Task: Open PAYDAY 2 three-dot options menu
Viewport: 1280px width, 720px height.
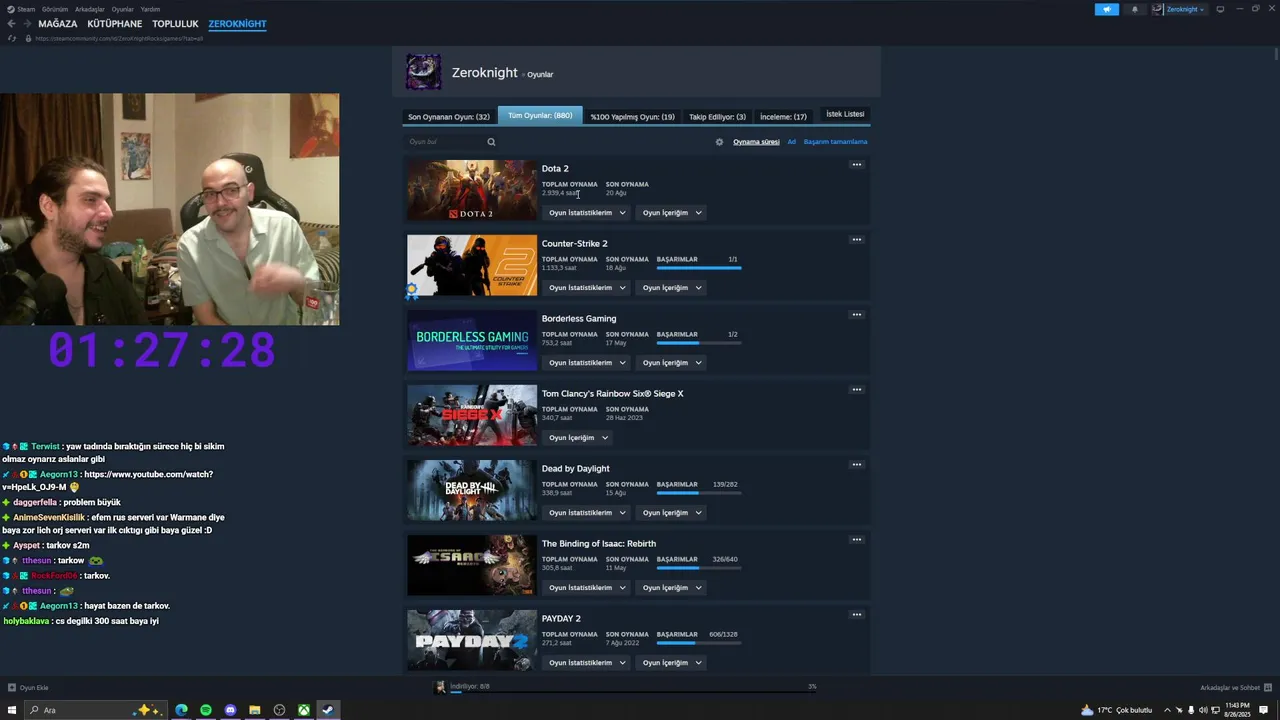Action: (x=856, y=615)
